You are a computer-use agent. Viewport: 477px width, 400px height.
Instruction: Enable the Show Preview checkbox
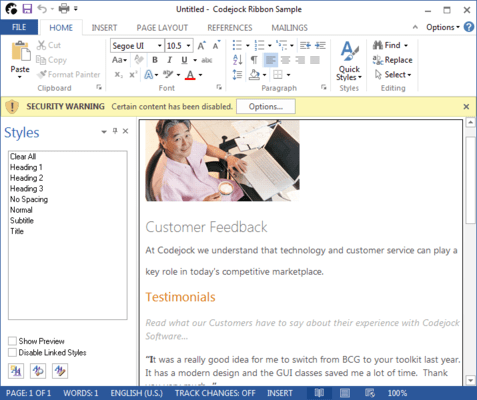click(12, 341)
